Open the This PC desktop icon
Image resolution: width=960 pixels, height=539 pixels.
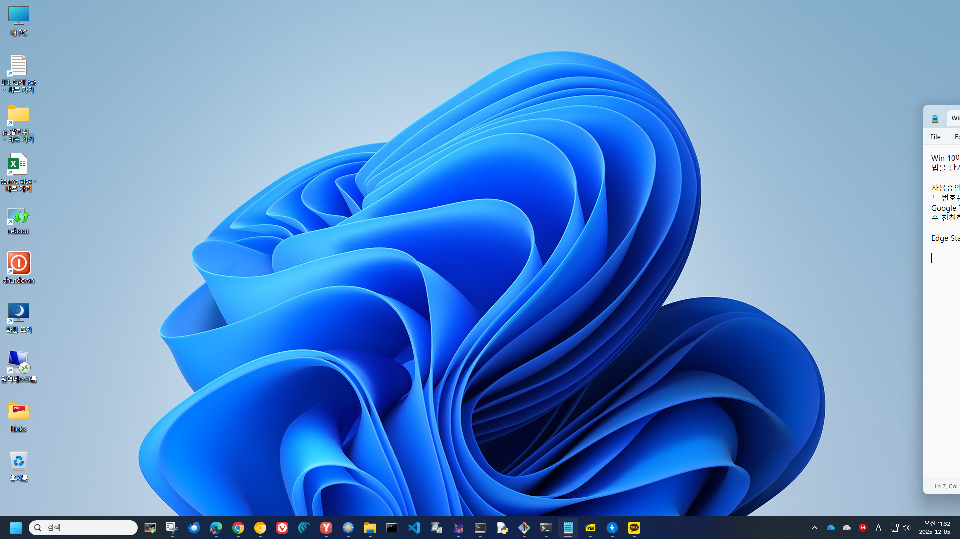(18, 21)
